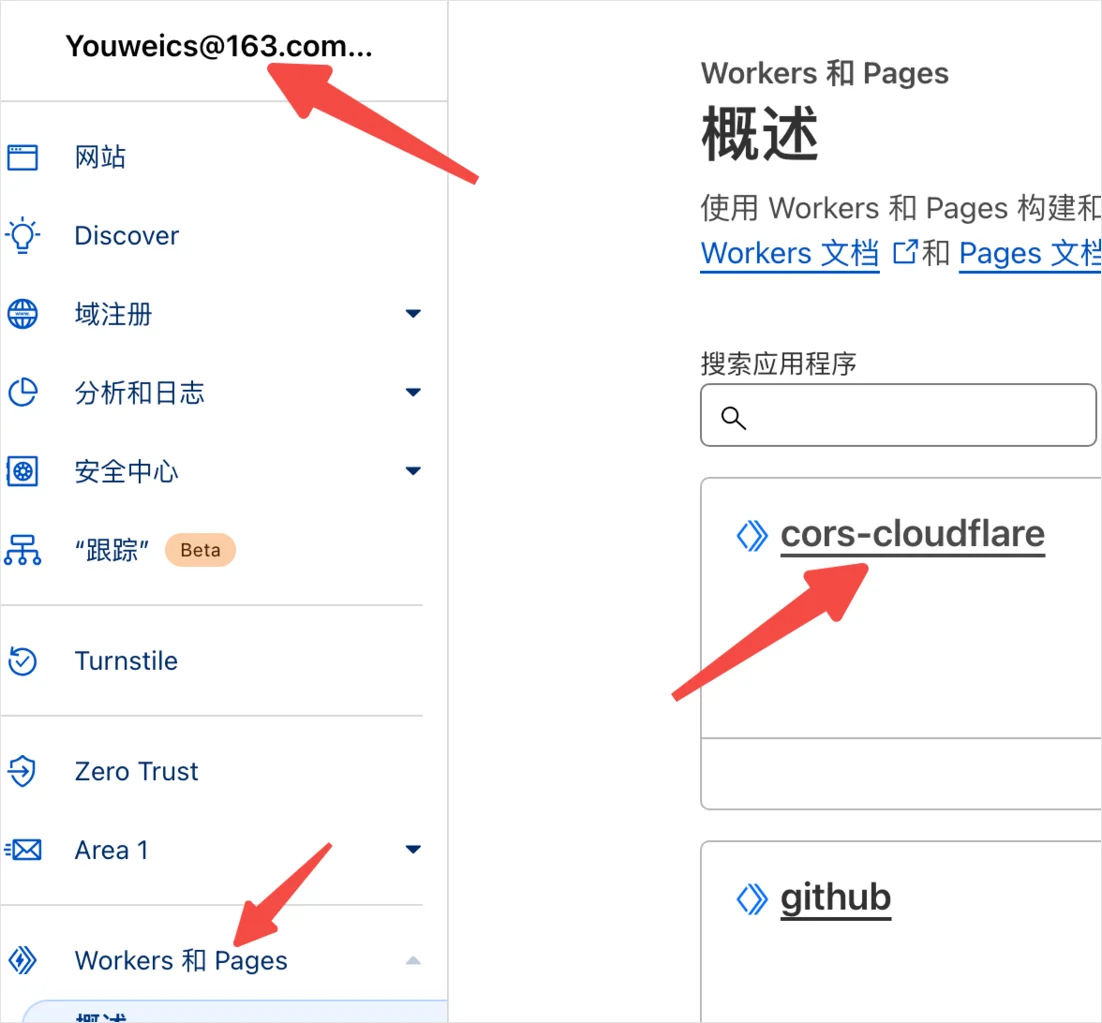Viewport: 1102px width, 1023px height.
Task: Click the Area 1 envelope icon
Action: click(x=22, y=850)
